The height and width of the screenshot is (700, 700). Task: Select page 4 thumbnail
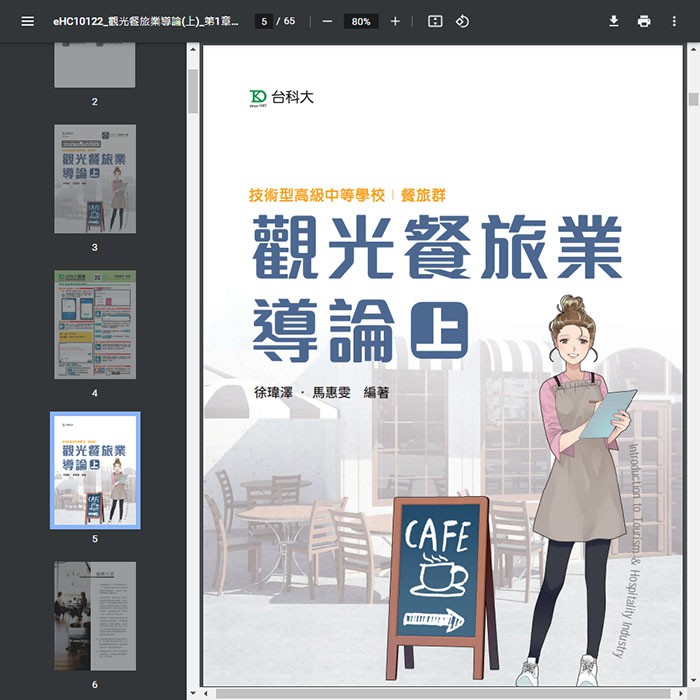95,324
